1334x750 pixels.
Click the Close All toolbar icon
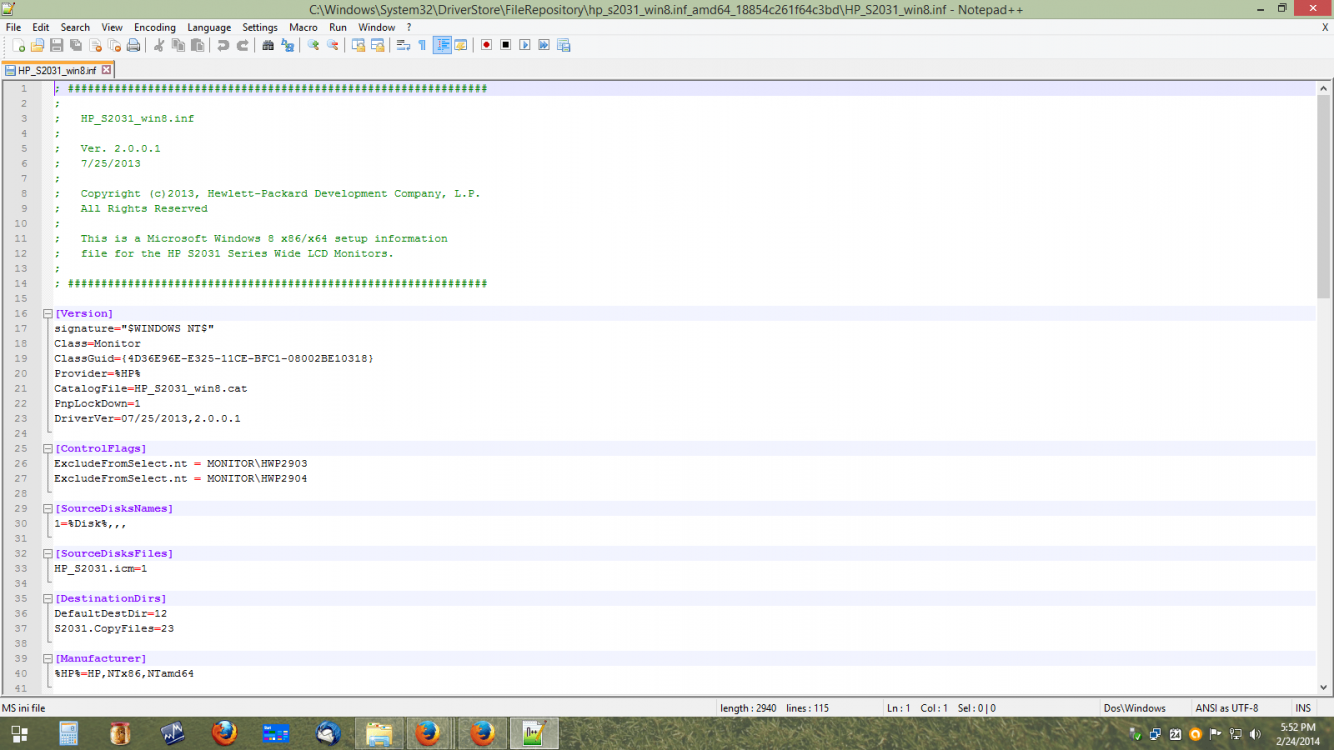coord(114,46)
